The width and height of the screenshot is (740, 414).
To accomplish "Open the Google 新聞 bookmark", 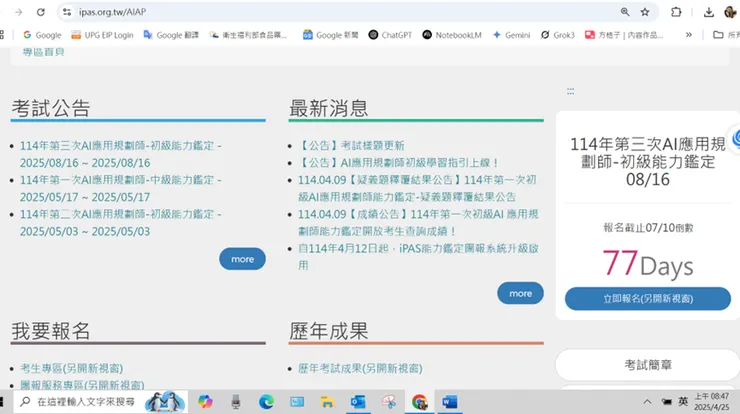I will coord(330,35).
